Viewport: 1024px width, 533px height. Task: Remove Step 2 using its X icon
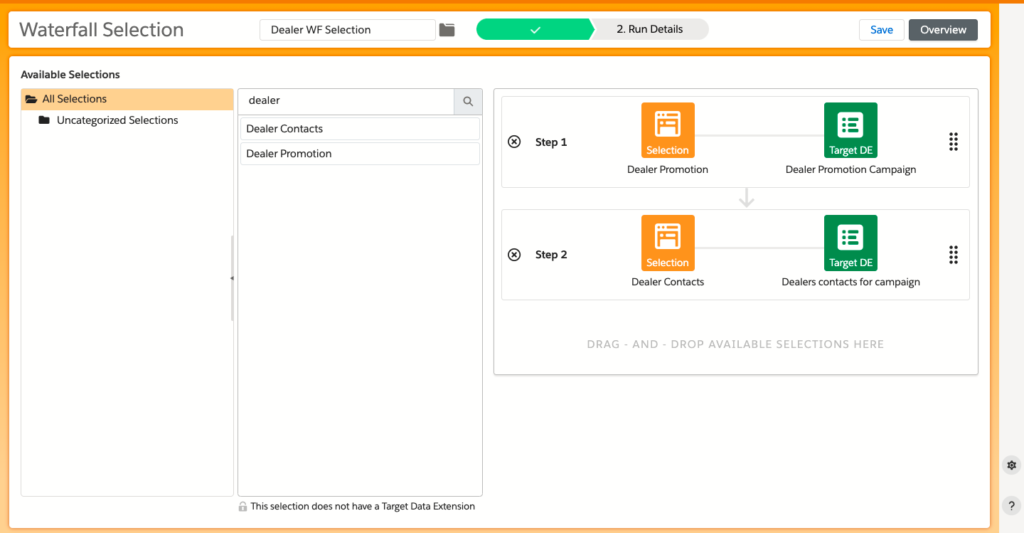tap(514, 255)
